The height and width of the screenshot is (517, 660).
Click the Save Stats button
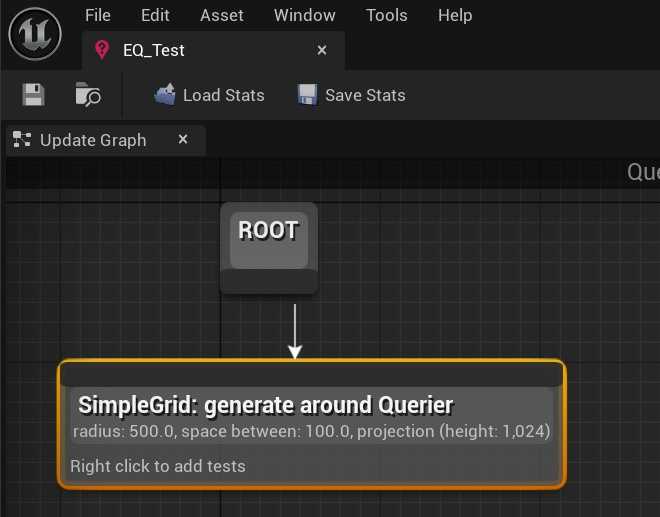[x=351, y=95]
